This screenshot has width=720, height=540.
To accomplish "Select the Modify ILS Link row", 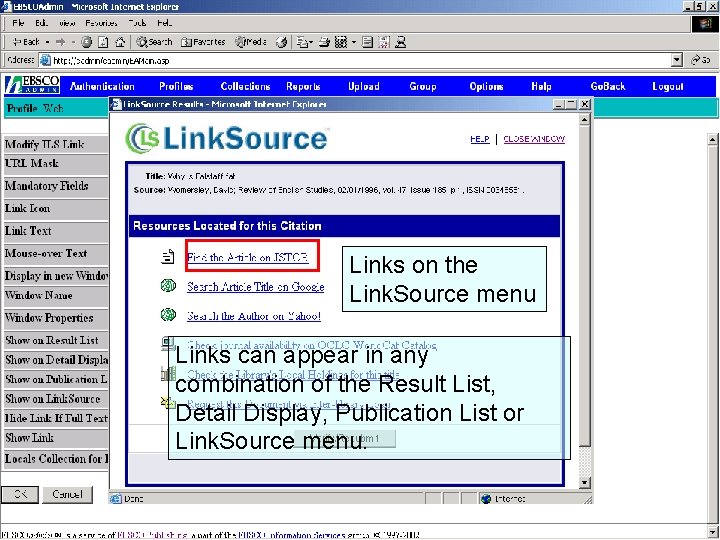I will coord(56,145).
